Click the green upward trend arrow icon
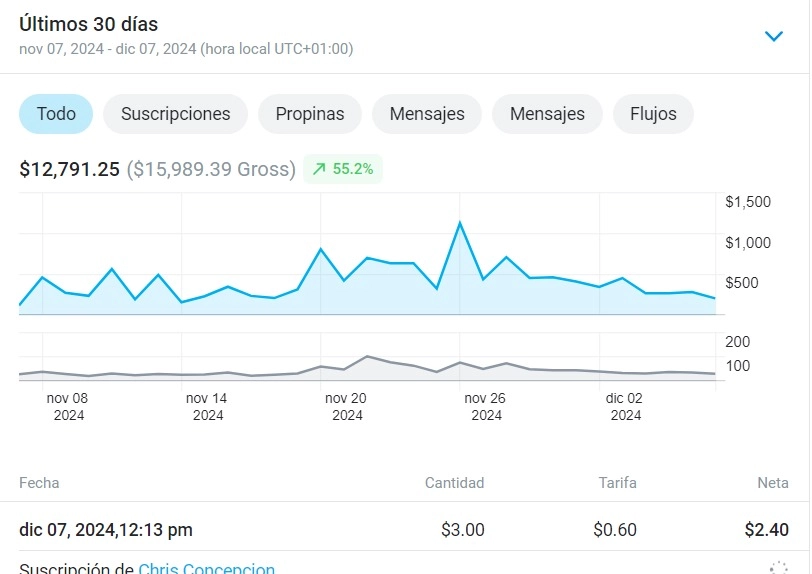The width and height of the screenshot is (812, 574). [319, 170]
